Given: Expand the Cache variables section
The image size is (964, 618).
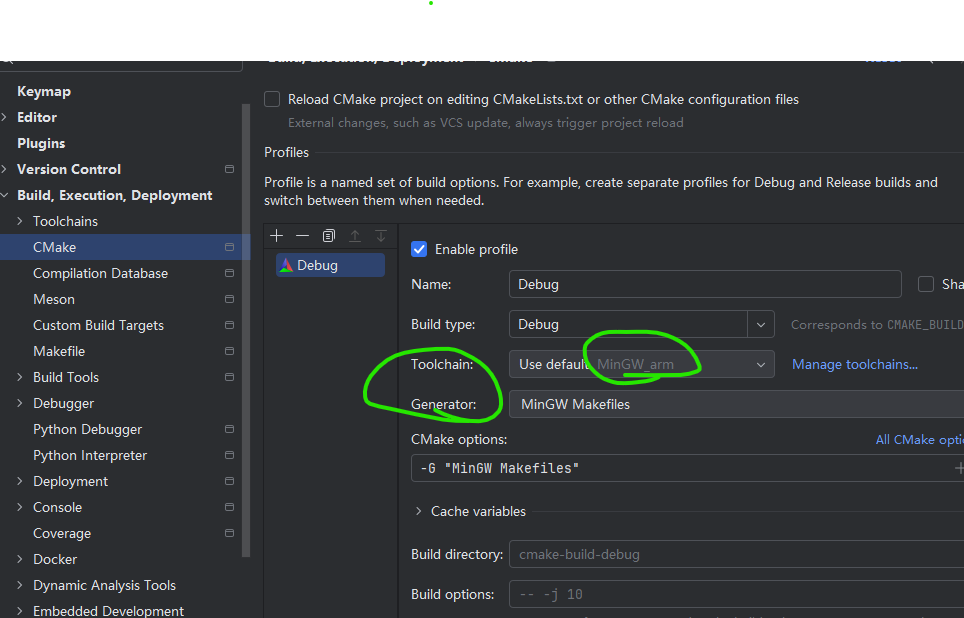Looking at the screenshot, I should pos(419,511).
